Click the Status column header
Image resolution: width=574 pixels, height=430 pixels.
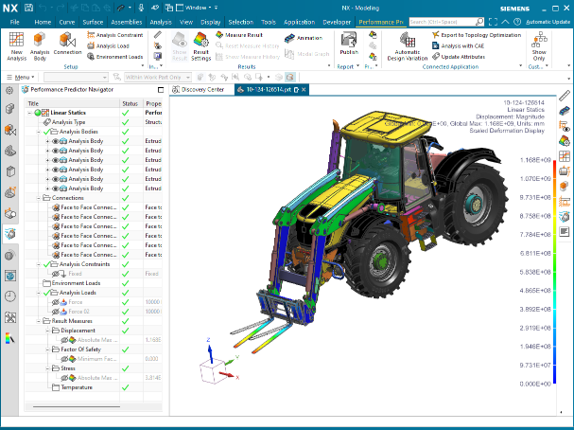130,104
